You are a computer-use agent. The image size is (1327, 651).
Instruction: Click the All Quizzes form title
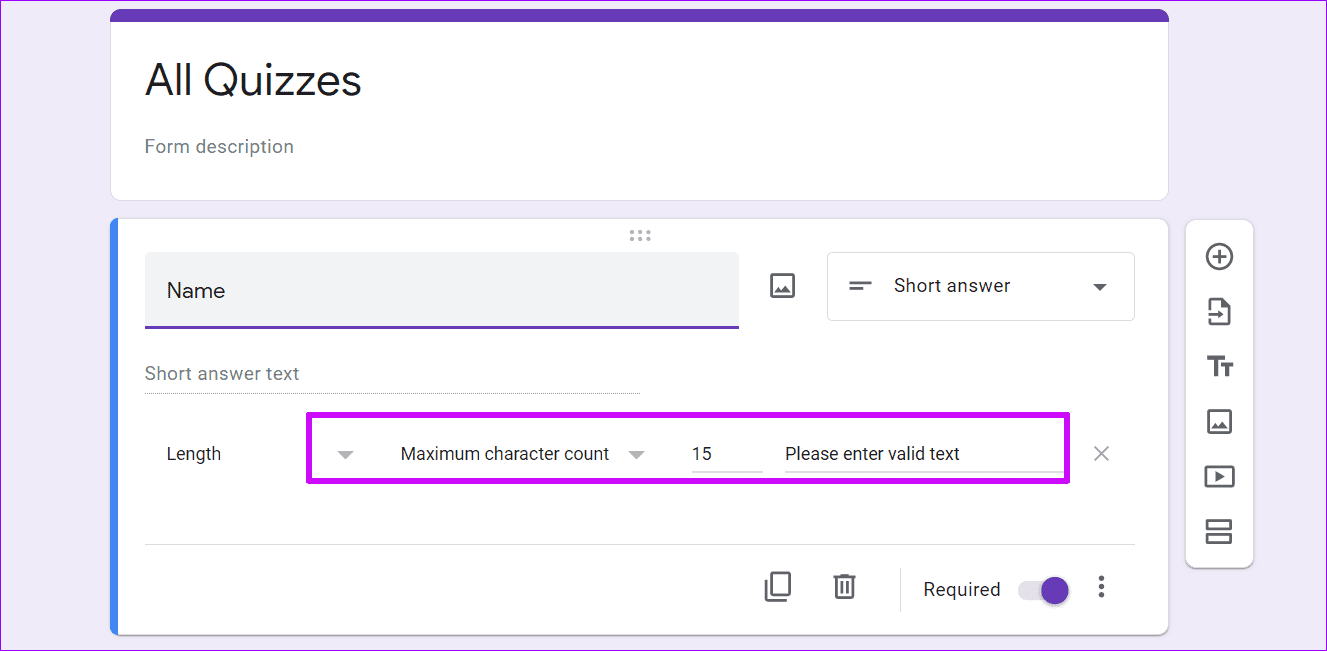coord(253,80)
